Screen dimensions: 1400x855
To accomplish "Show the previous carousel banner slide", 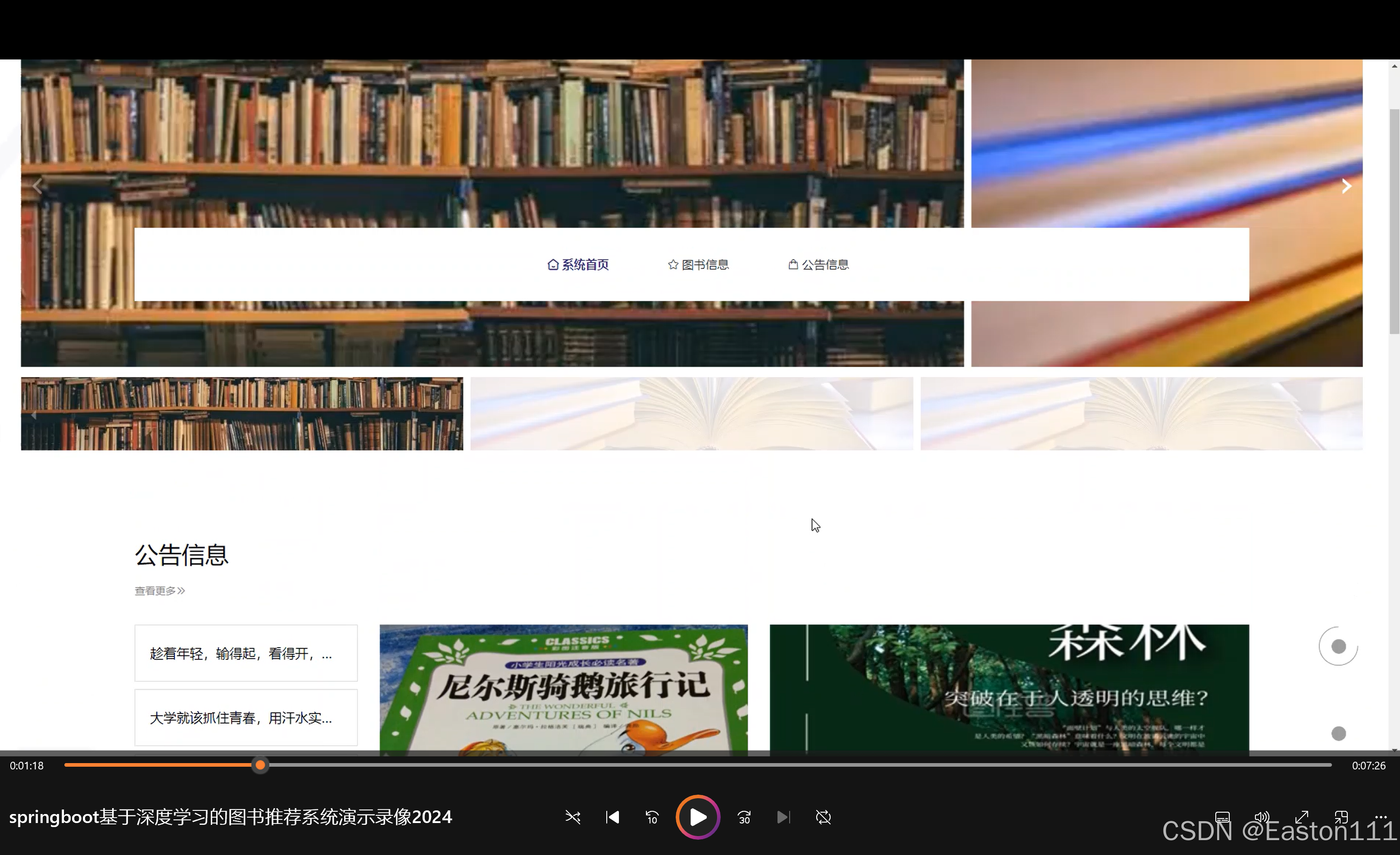I will click(x=37, y=186).
